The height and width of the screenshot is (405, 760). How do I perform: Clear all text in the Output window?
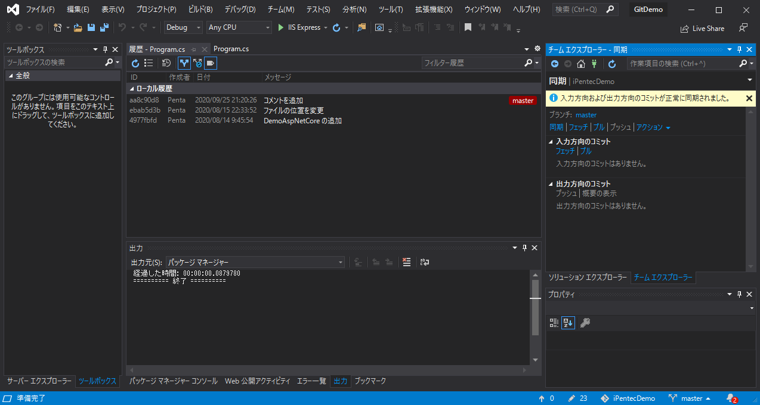tap(407, 262)
